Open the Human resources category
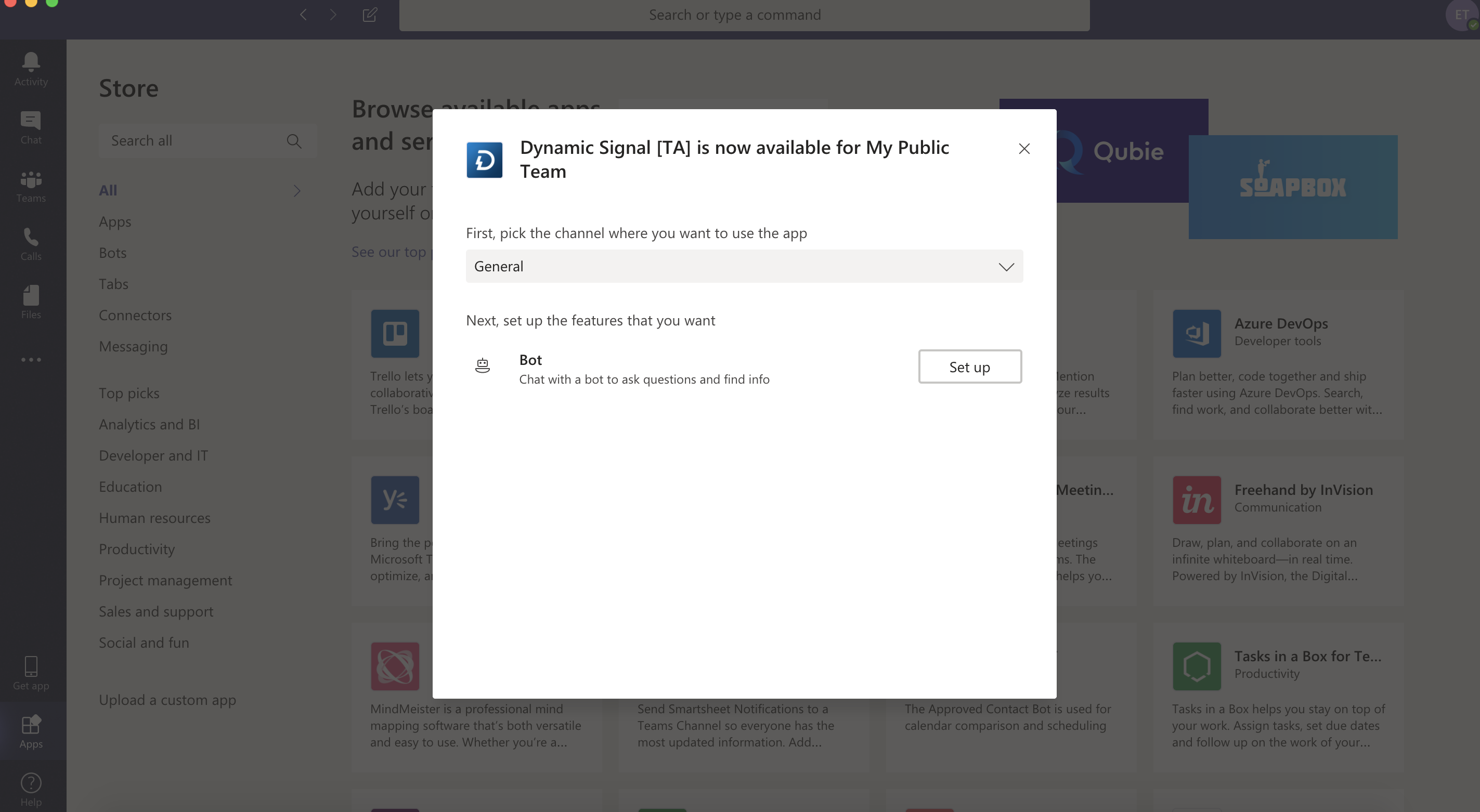 click(x=154, y=518)
